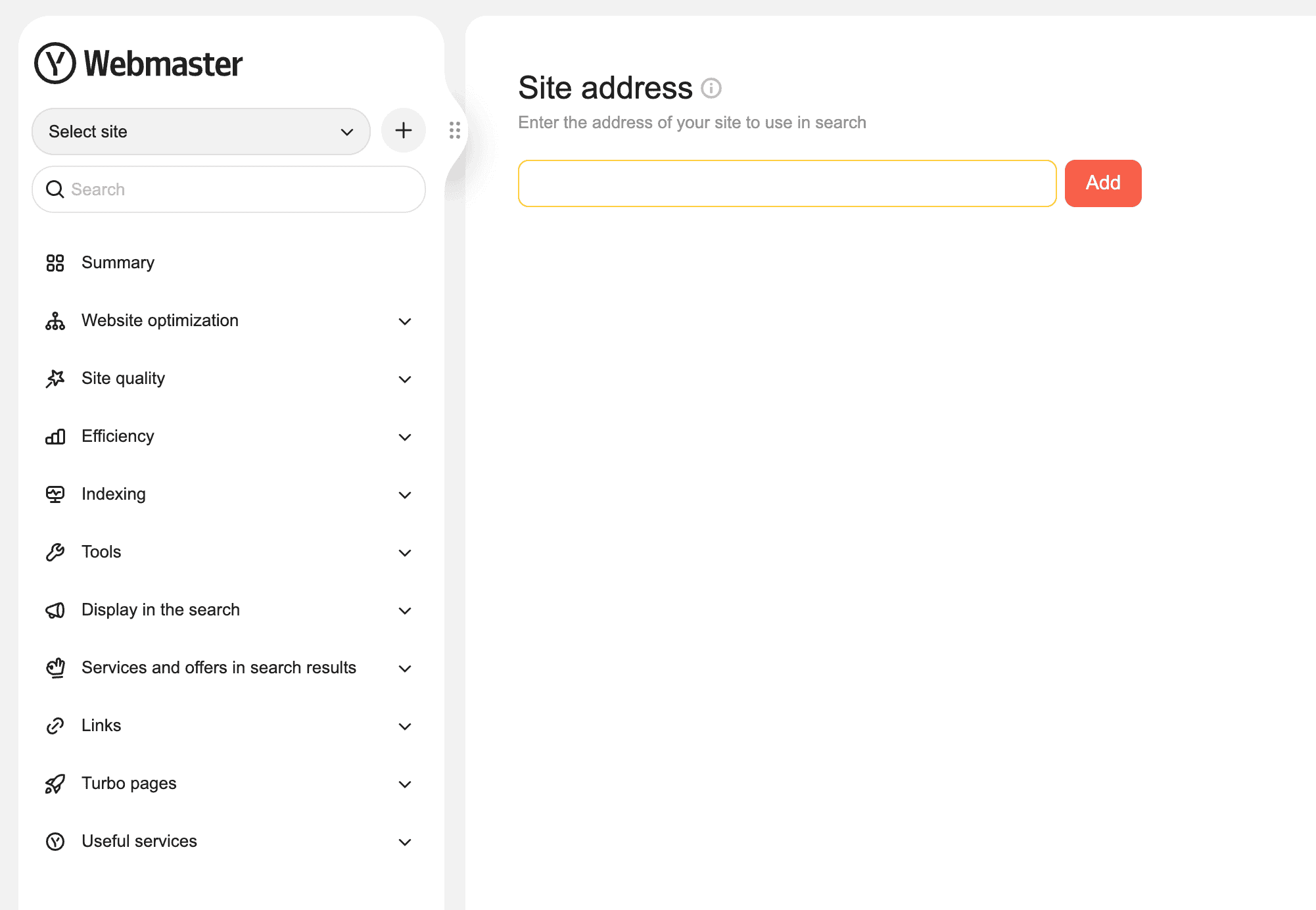
Task: Click the Add button to submit
Action: 1102,183
